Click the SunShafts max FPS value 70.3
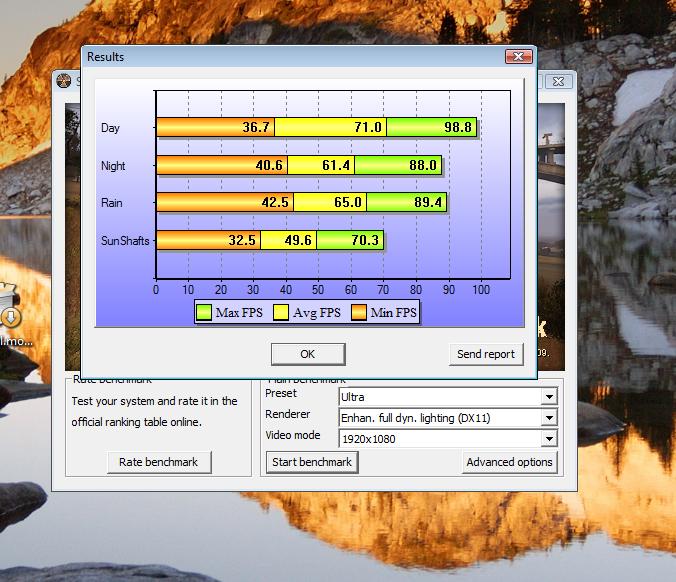676x582 pixels. click(x=365, y=240)
